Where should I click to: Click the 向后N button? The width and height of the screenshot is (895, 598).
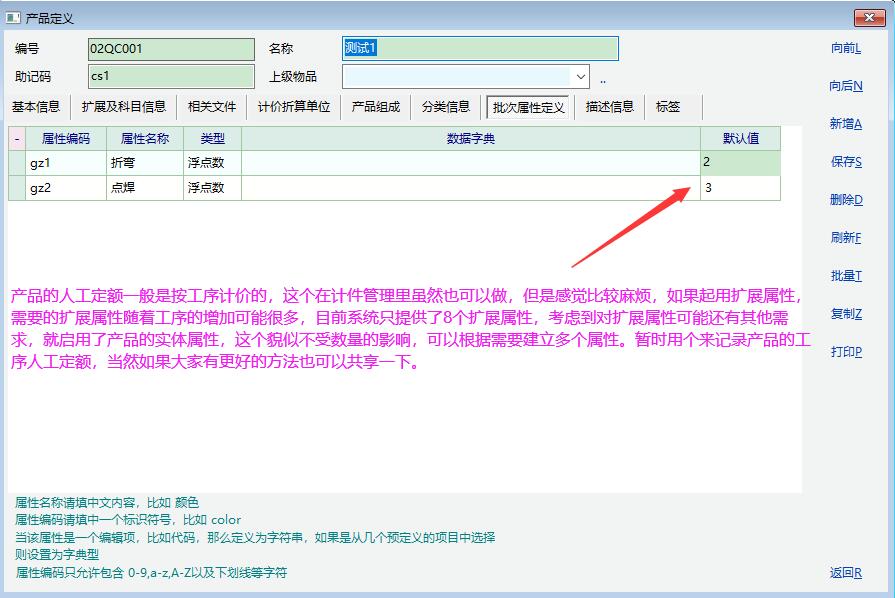[x=845, y=86]
